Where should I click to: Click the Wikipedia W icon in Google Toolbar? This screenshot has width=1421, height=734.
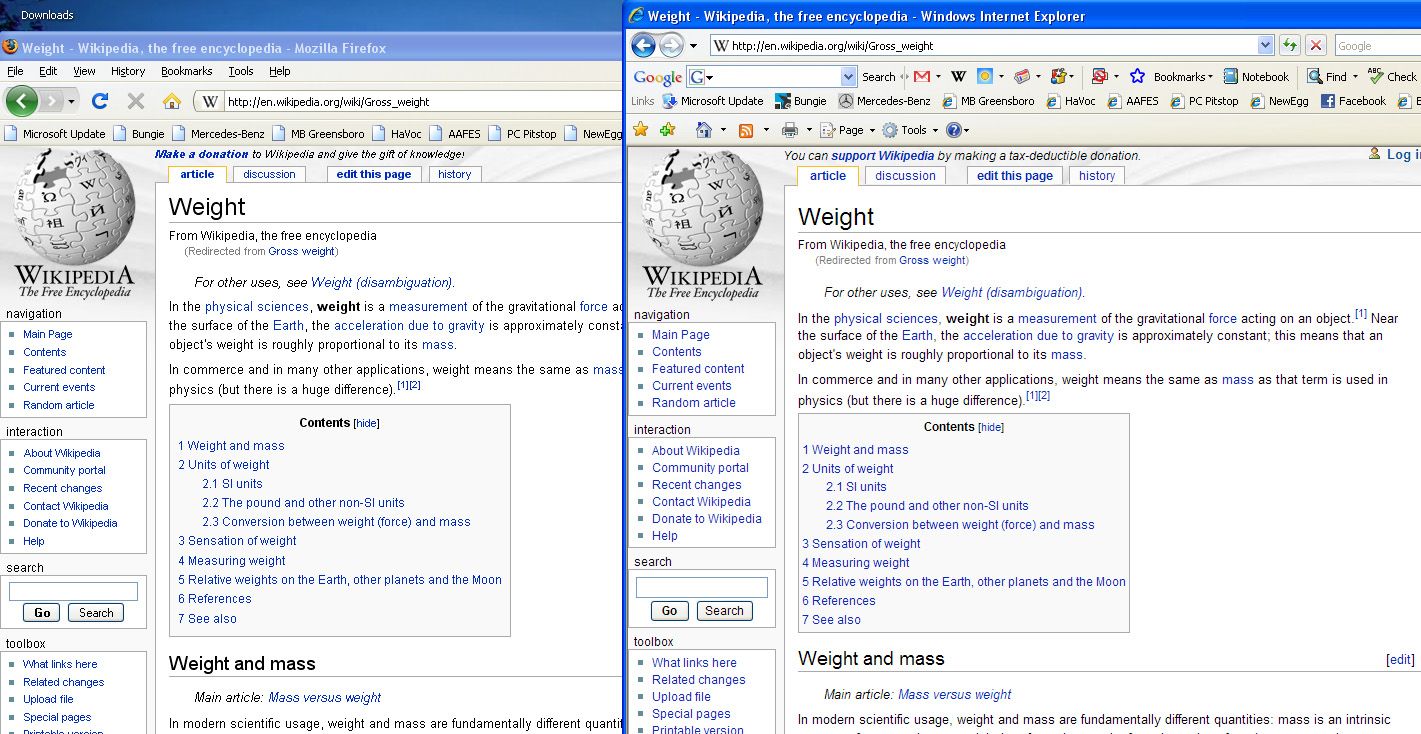click(958, 76)
